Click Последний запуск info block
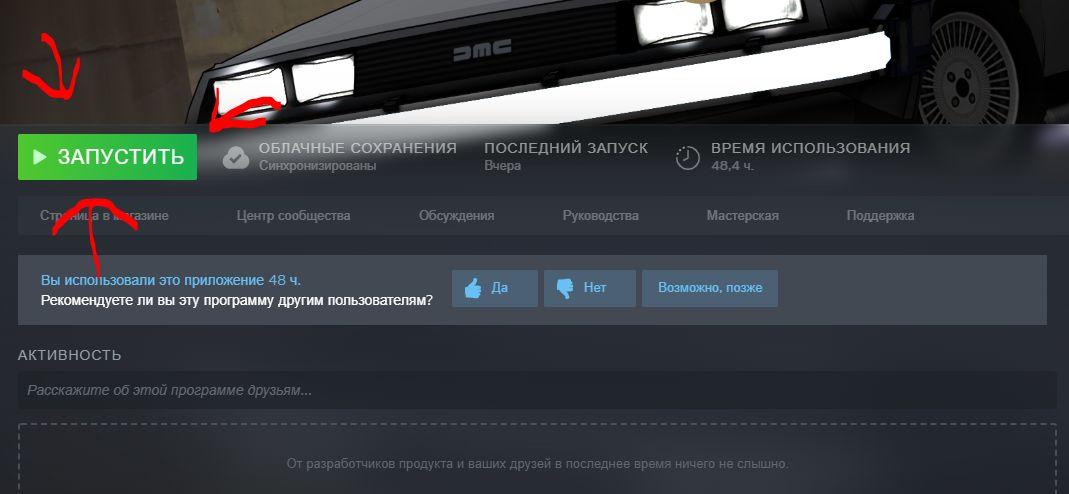This screenshot has width=1069, height=494. (566, 156)
